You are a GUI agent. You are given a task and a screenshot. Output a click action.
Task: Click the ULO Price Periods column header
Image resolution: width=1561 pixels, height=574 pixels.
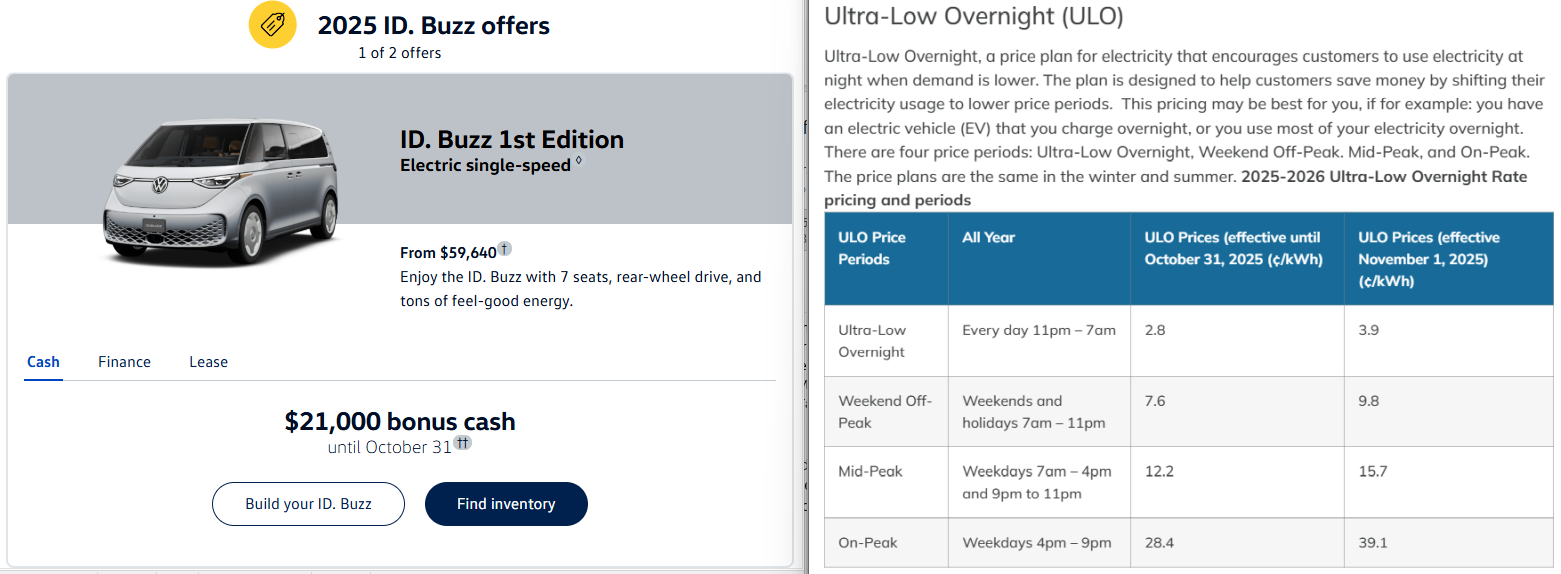click(872, 248)
